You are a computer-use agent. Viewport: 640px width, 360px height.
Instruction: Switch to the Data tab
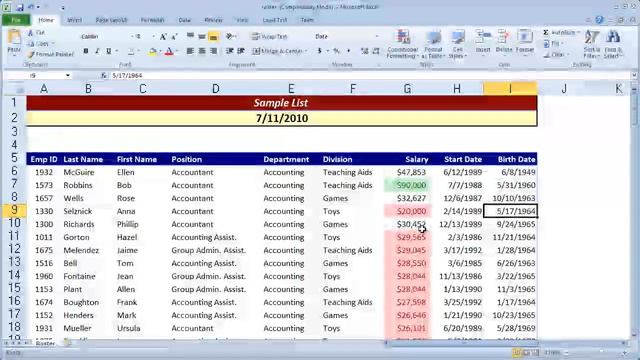[184, 20]
